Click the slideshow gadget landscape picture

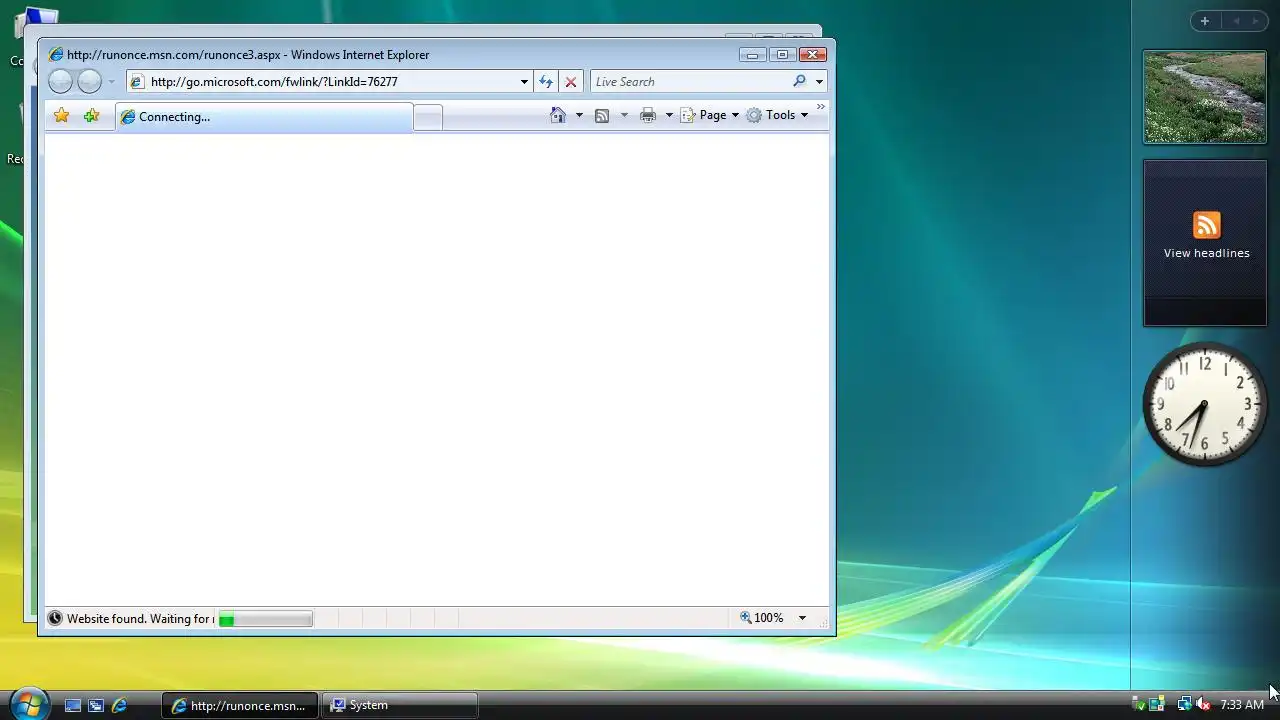(1205, 97)
